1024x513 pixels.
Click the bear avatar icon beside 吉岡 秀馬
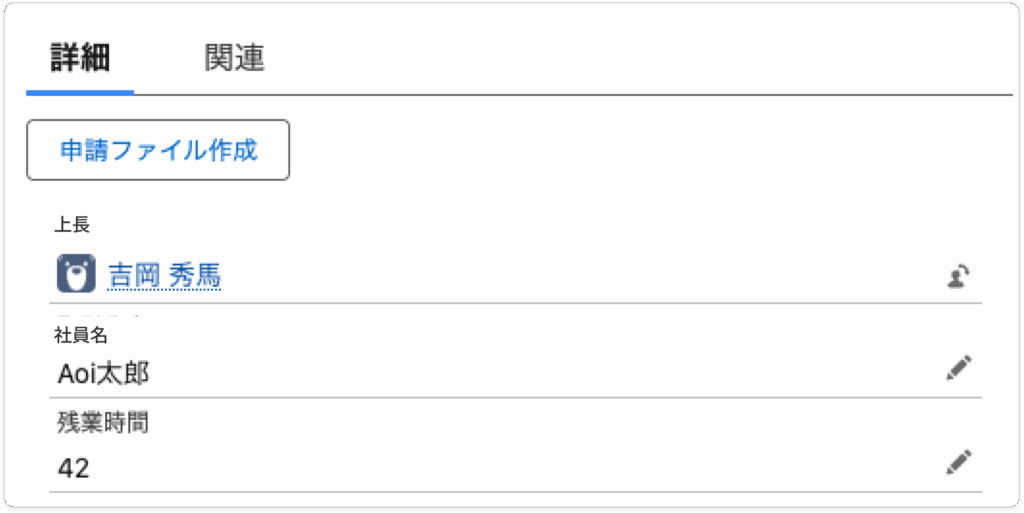(x=76, y=274)
